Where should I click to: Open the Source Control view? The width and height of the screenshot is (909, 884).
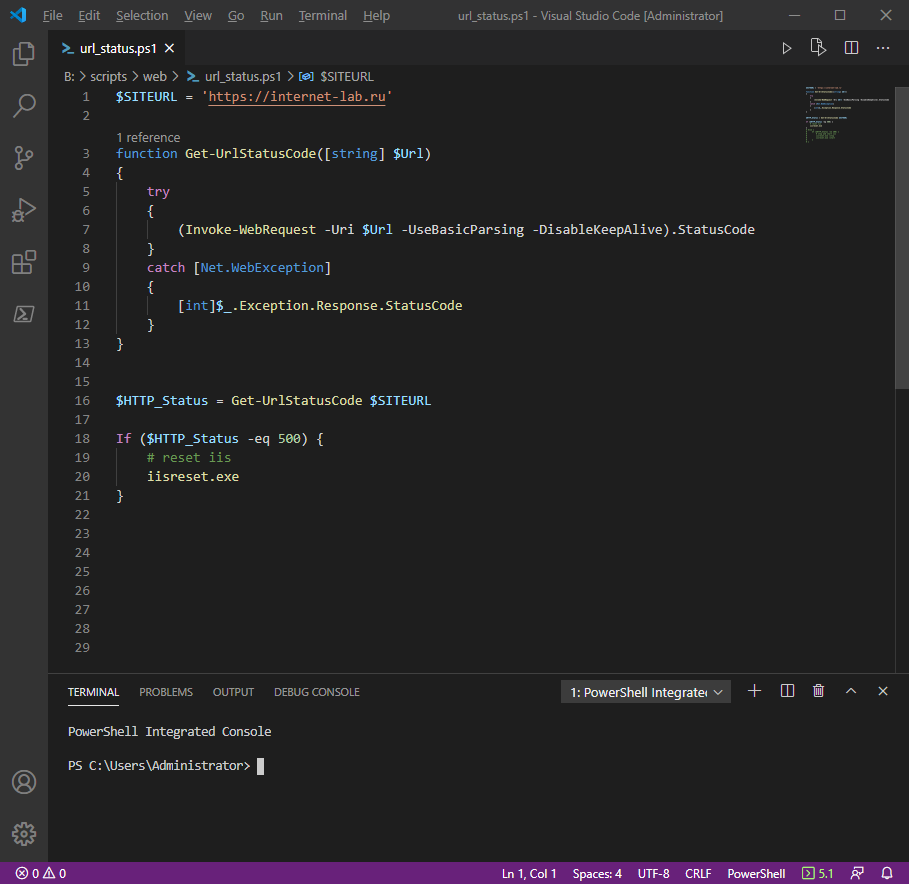coord(24,158)
